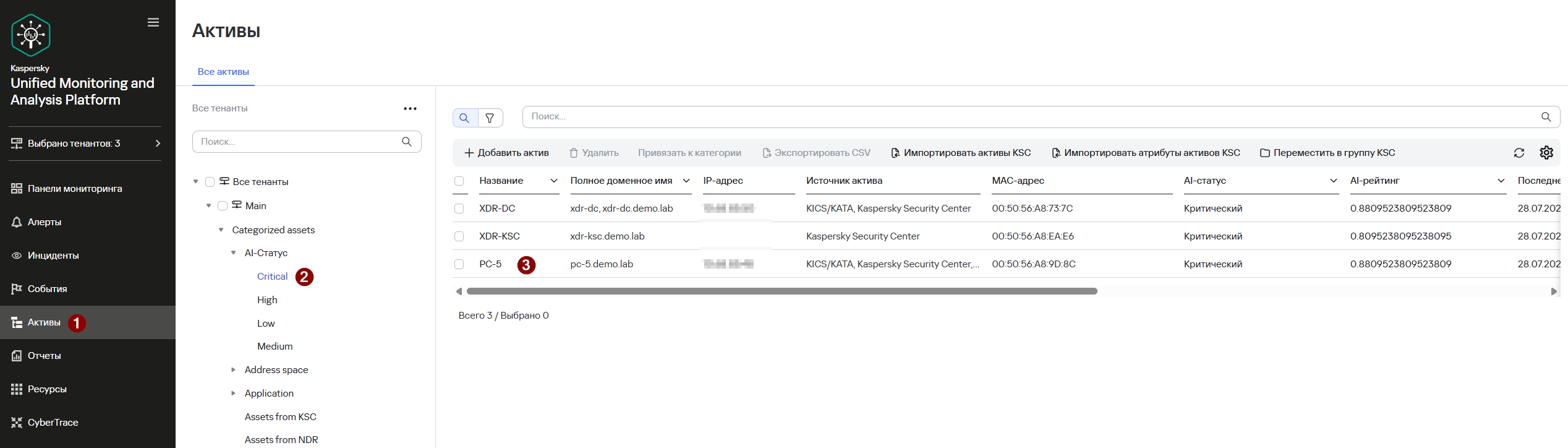Click the xdr-ksc.demo.lab domain cell
Screen dimensions: 1568x448
click(607, 236)
